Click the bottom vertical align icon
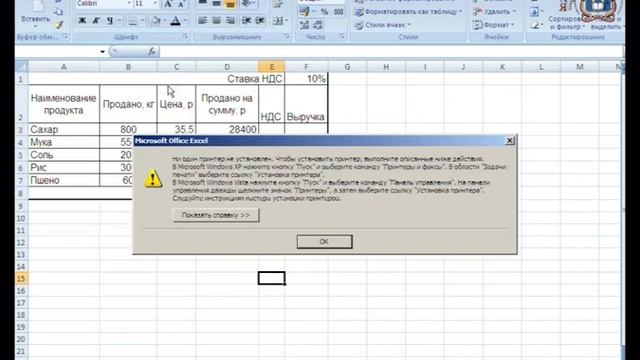Image resolution: width=640 pixels, height=360 pixels. tap(230, 4)
